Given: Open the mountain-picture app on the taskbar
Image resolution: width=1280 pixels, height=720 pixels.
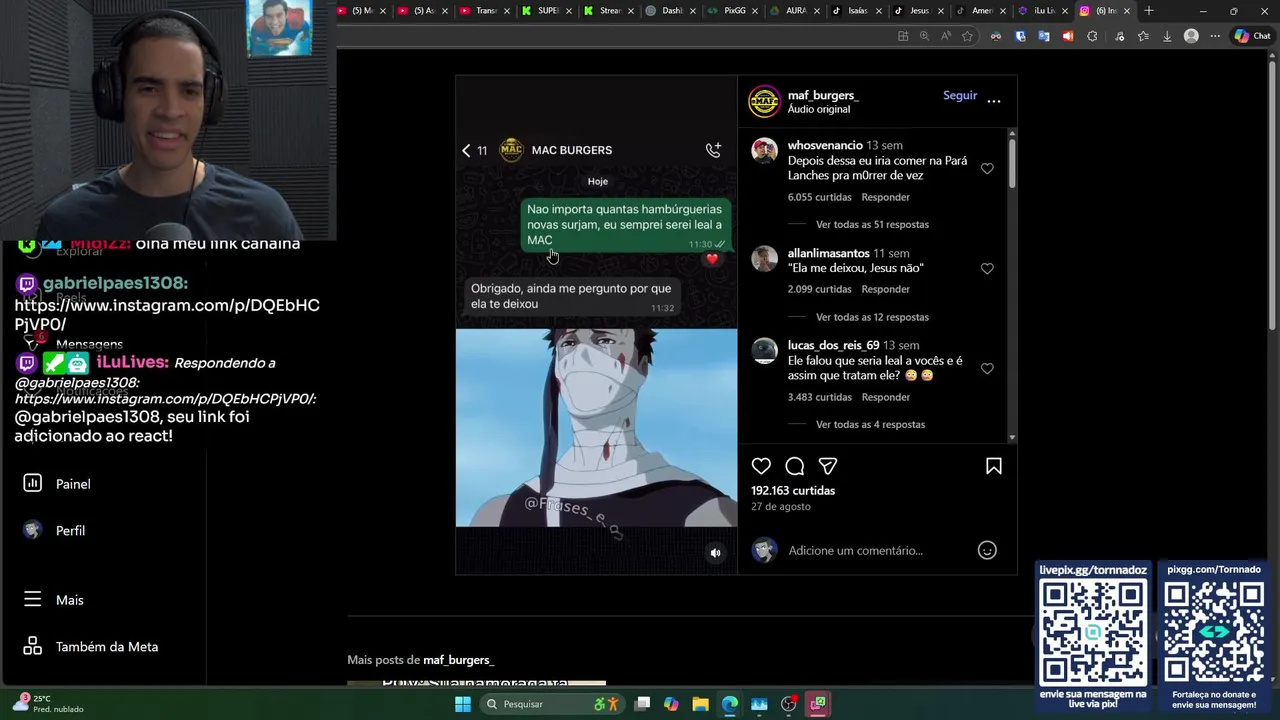Looking at the screenshot, I should pyautogui.click(x=759, y=704).
